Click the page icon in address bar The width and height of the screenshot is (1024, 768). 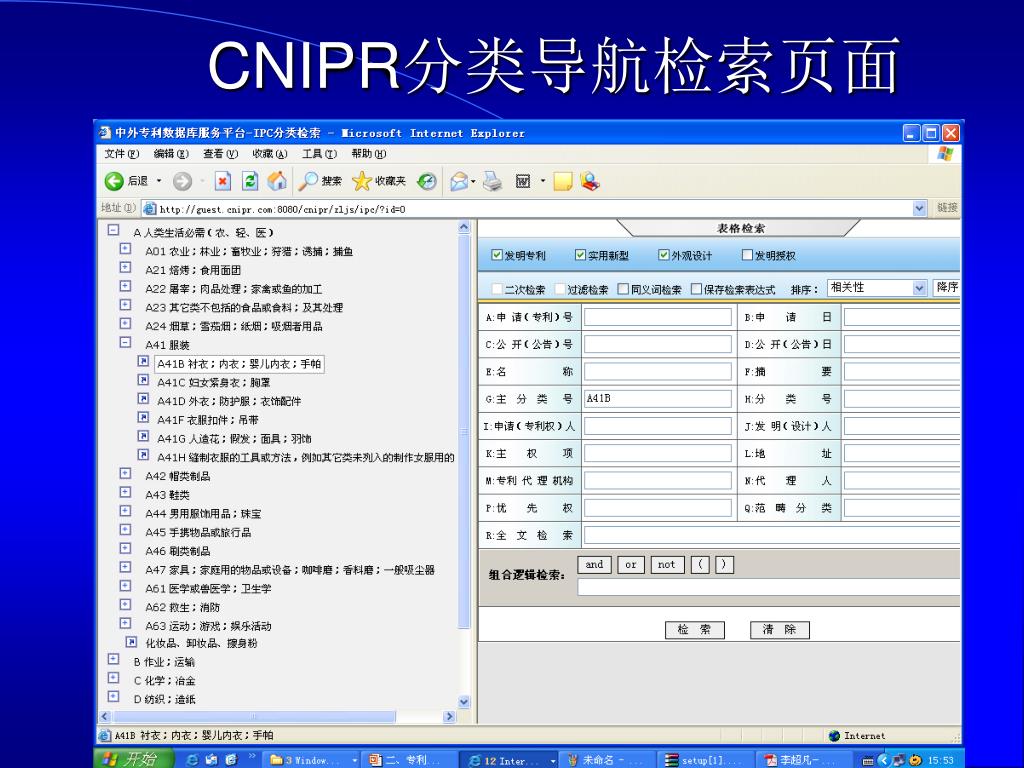click(150, 208)
